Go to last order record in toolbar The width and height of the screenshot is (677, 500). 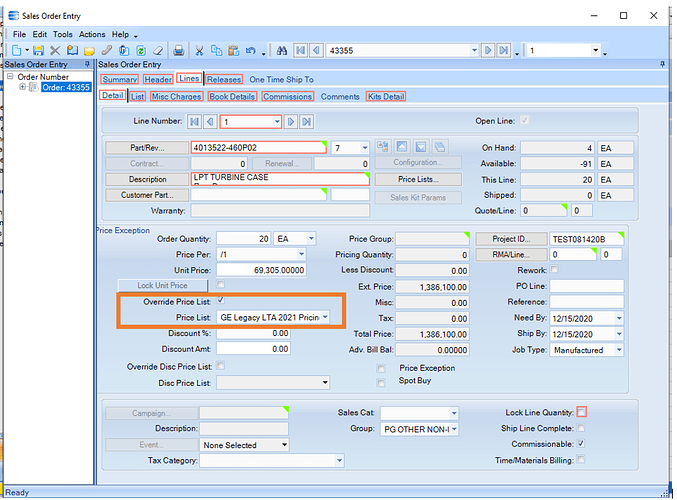[504, 51]
